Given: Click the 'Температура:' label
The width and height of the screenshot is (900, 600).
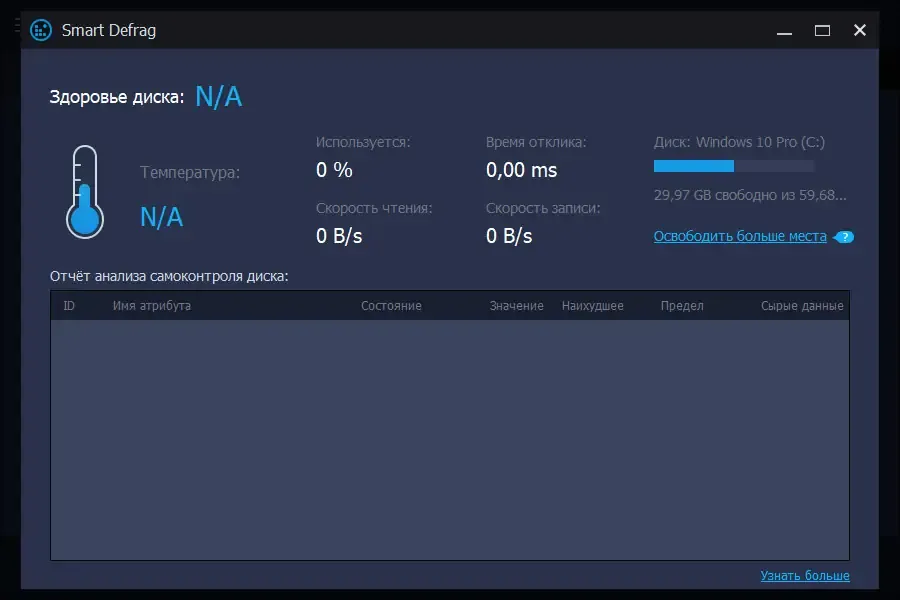Looking at the screenshot, I should point(190,172).
